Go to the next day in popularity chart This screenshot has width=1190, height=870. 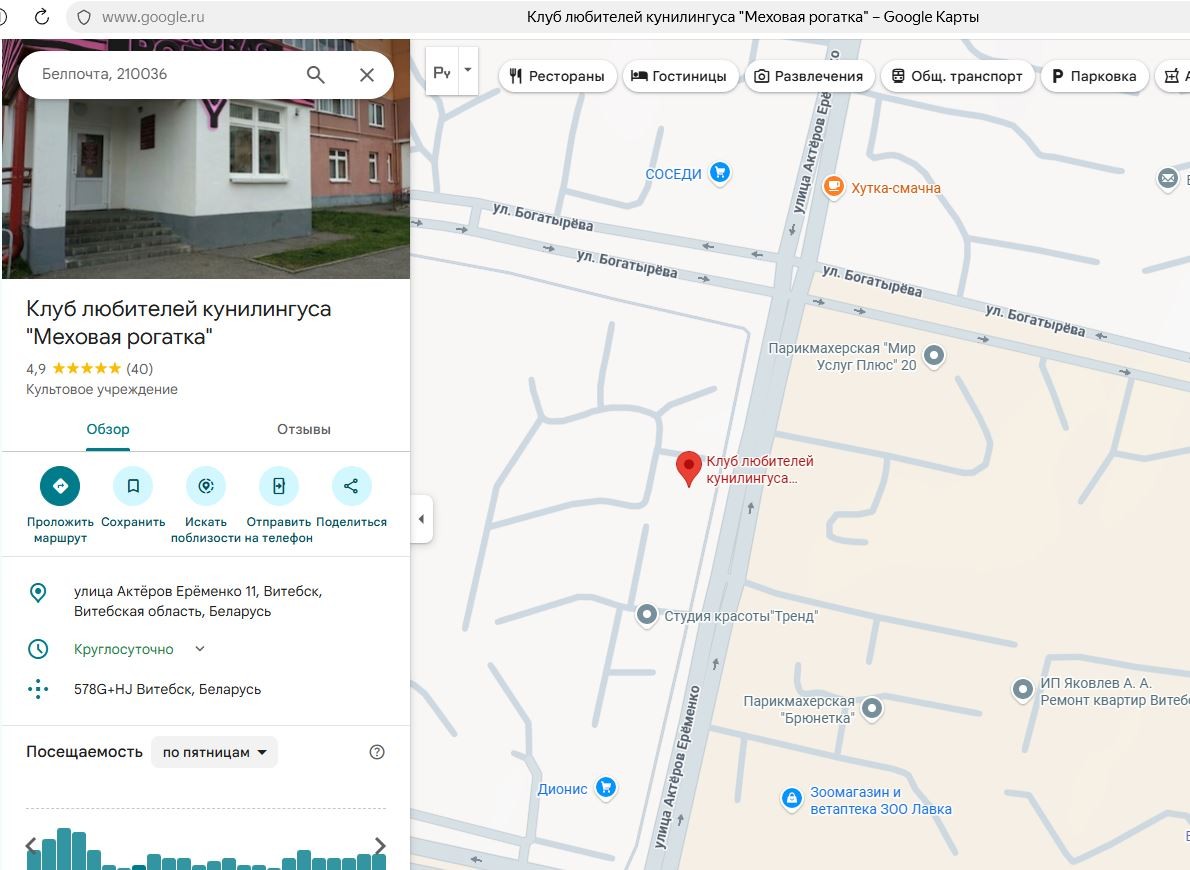(x=380, y=846)
